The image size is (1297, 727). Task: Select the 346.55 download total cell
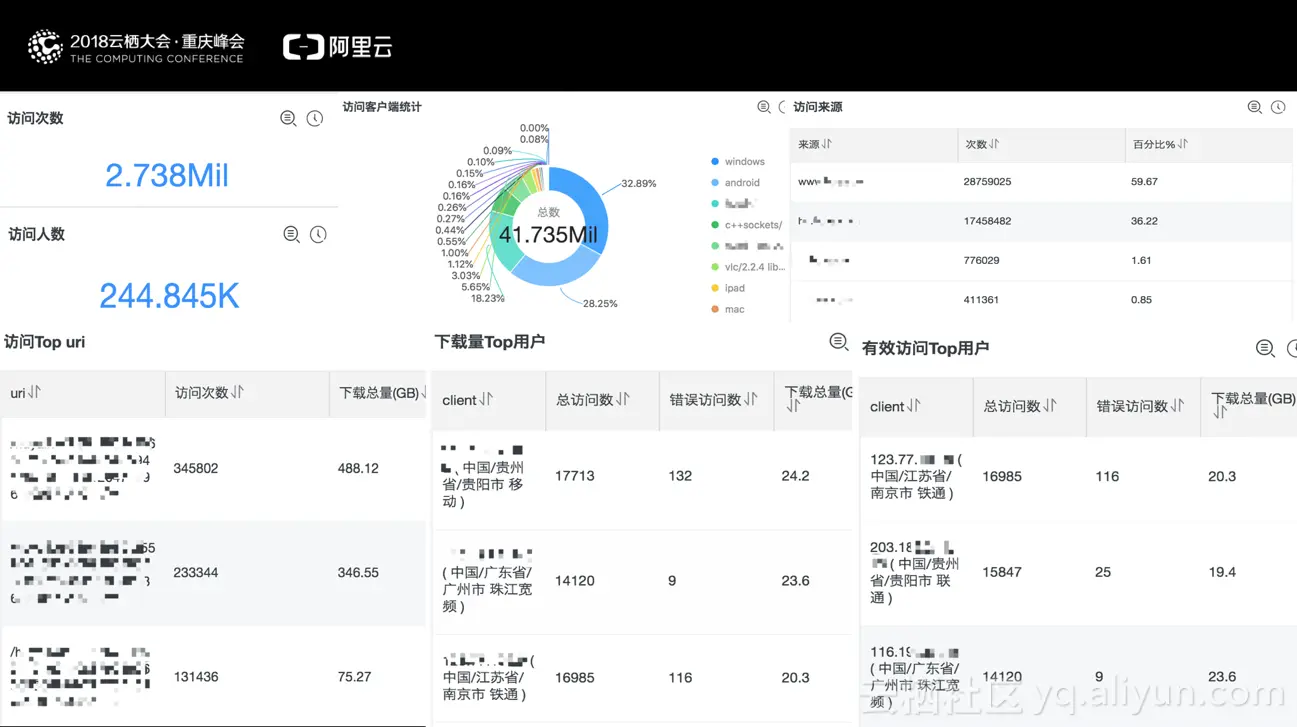click(x=358, y=573)
